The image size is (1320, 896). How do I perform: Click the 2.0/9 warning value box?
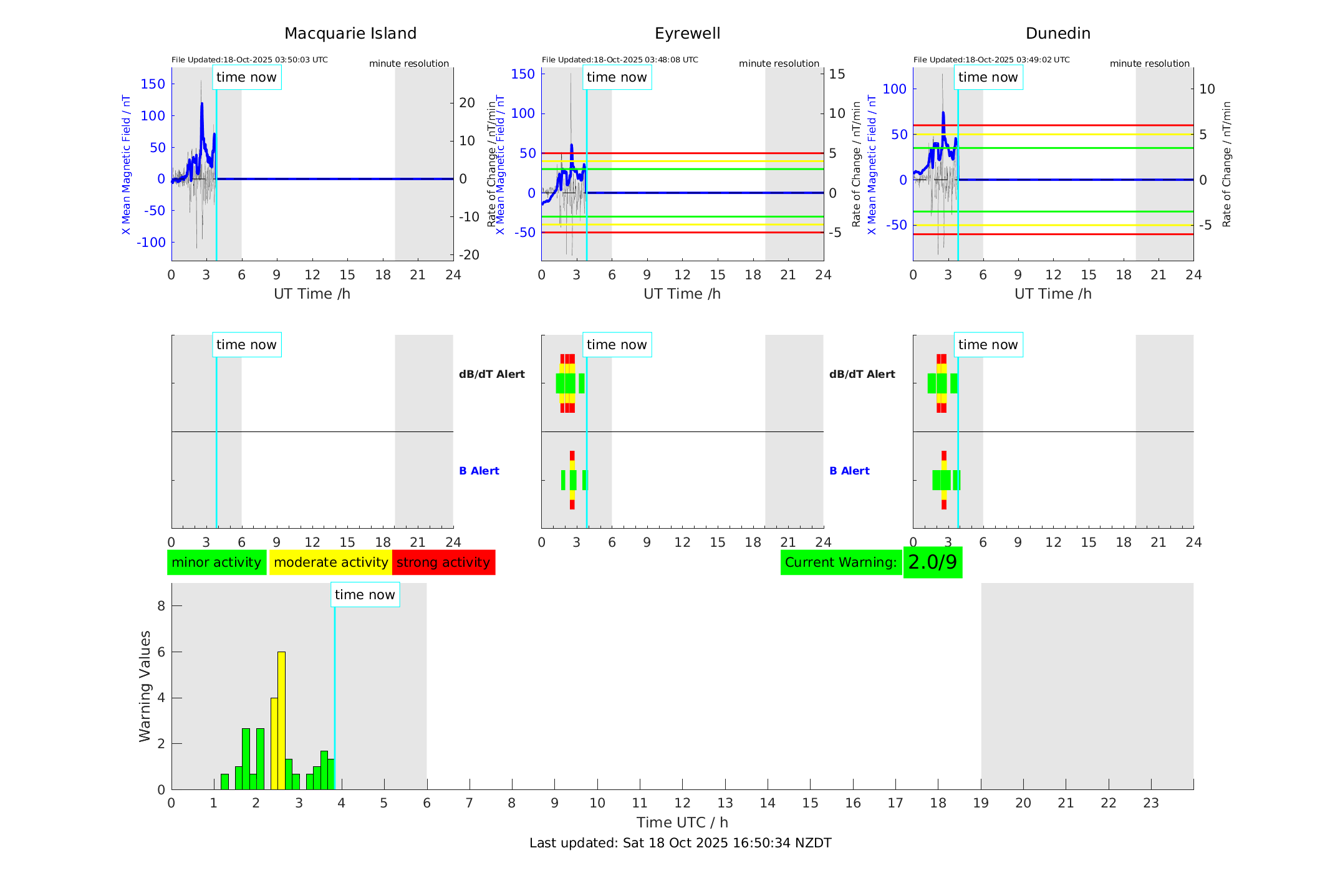coord(932,562)
